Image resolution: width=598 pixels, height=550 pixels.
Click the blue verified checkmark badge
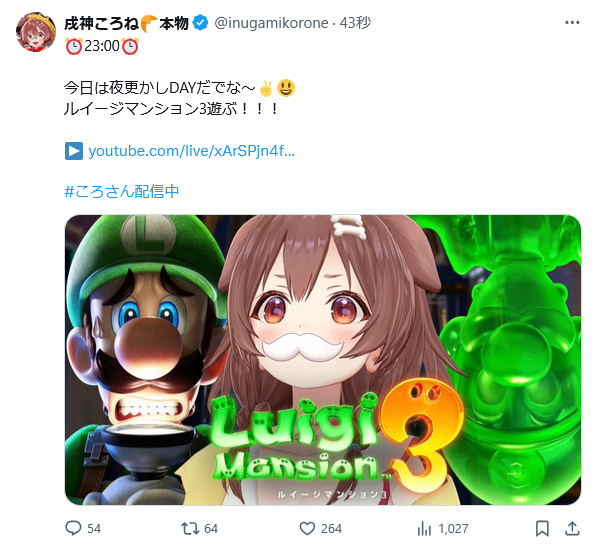[200, 23]
